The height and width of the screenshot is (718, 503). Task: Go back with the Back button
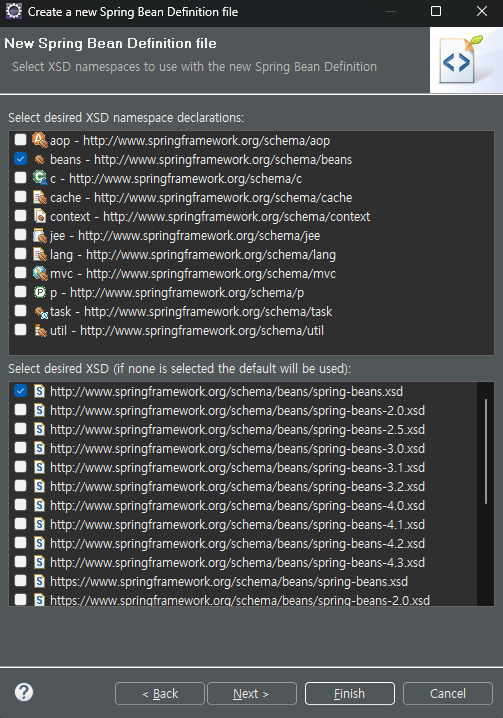(159, 693)
